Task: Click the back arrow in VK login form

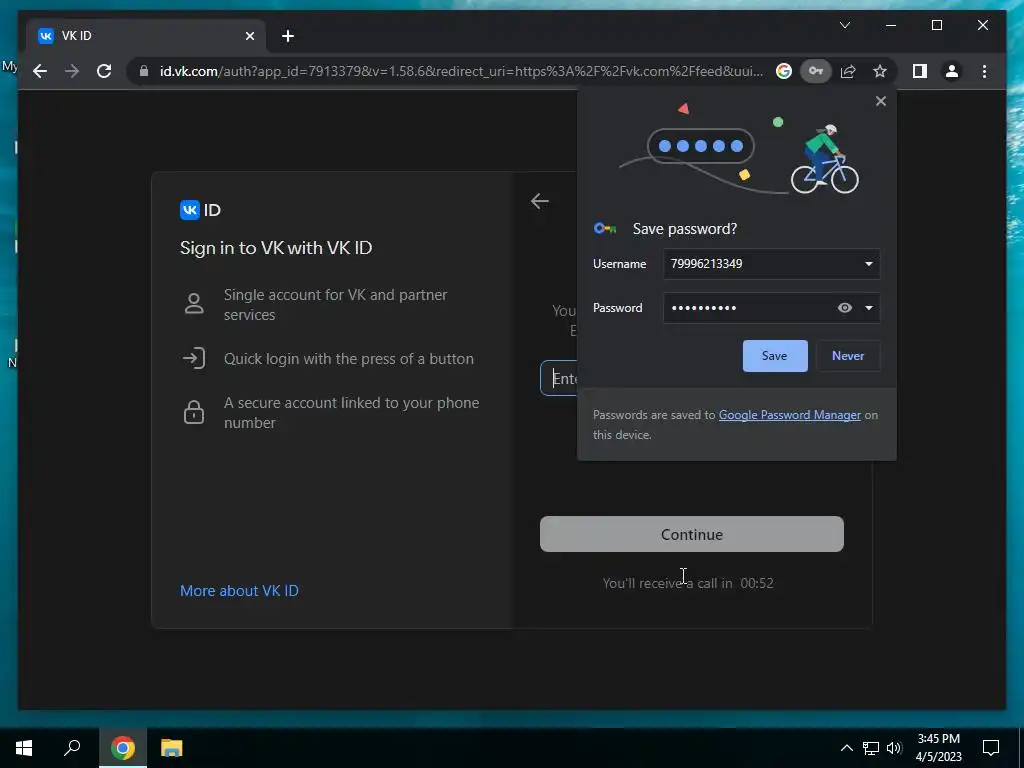Action: pos(539,201)
